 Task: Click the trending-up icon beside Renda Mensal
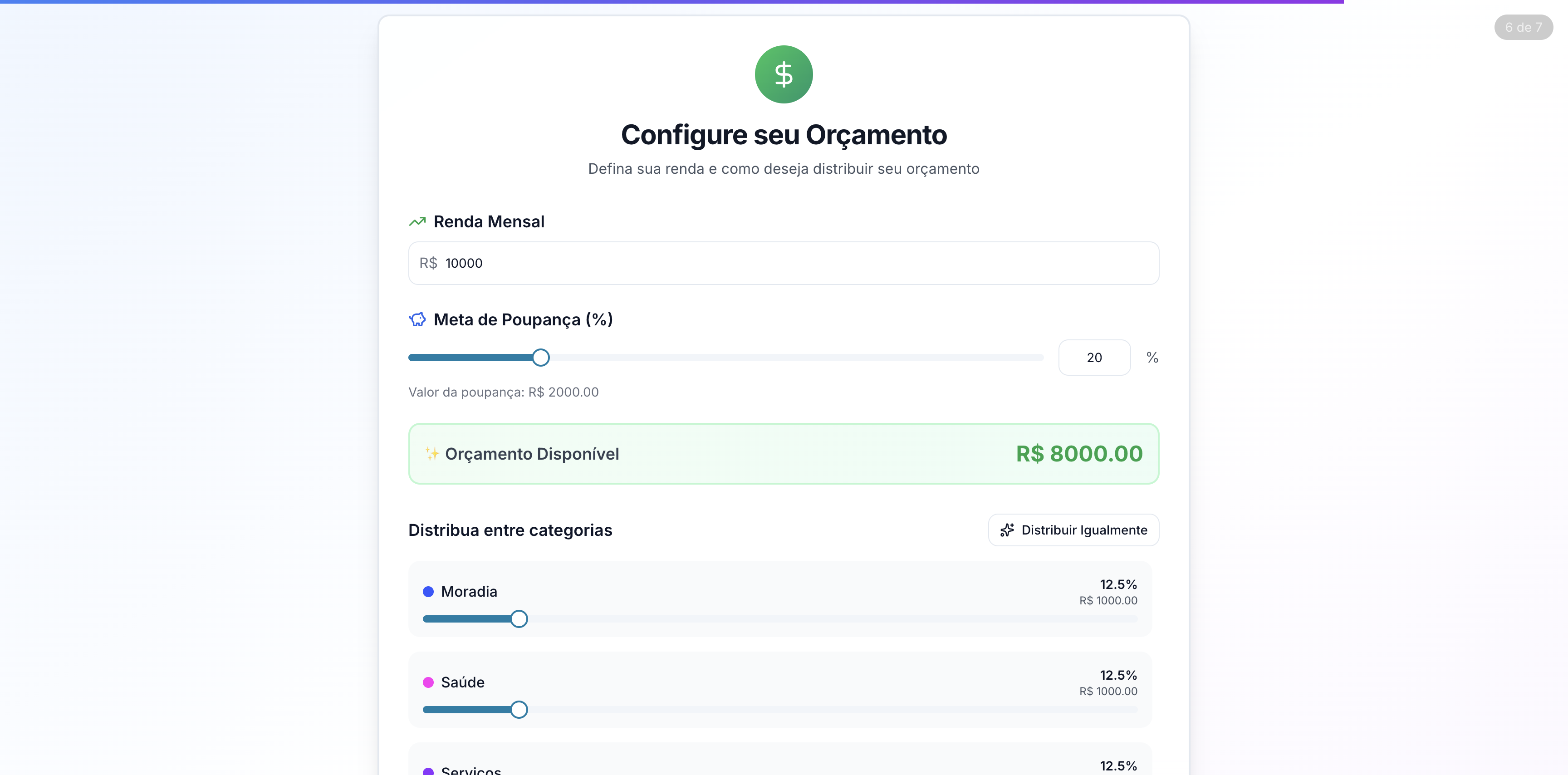pos(417,221)
